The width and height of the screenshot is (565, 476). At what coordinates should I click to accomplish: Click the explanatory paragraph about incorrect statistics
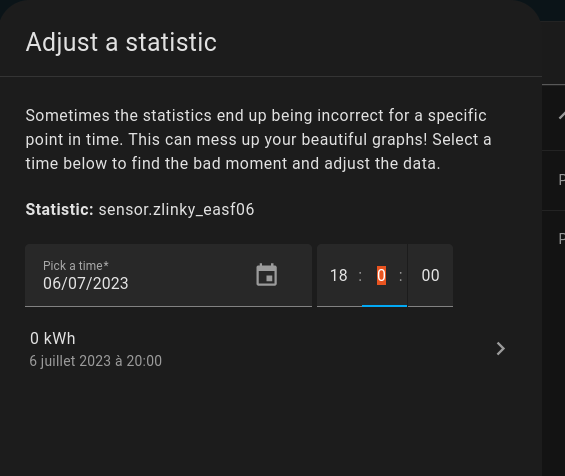click(258, 139)
